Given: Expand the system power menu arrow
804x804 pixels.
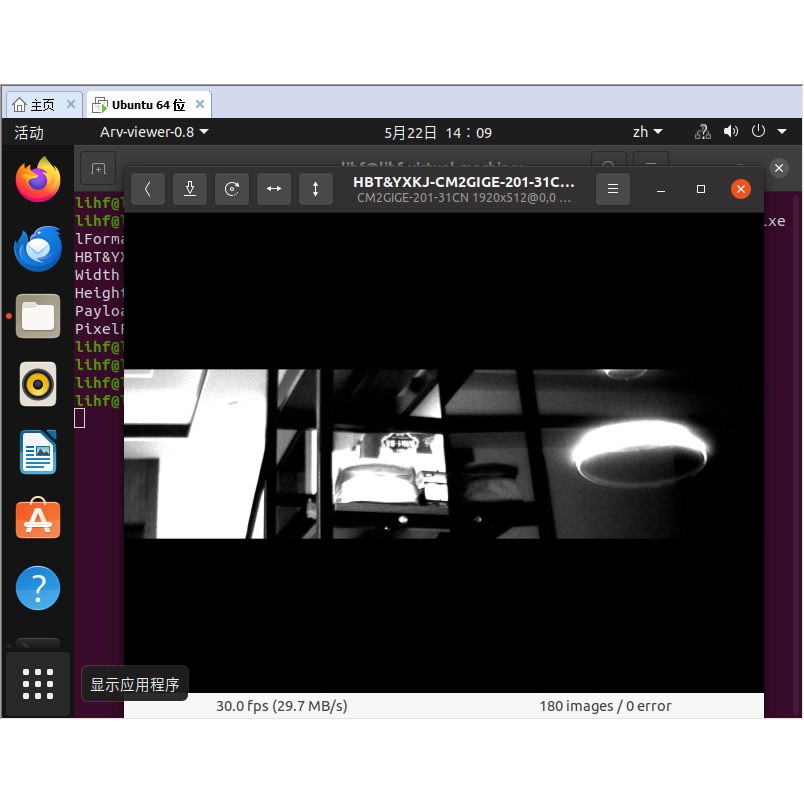Looking at the screenshot, I should [x=782, y=132].
